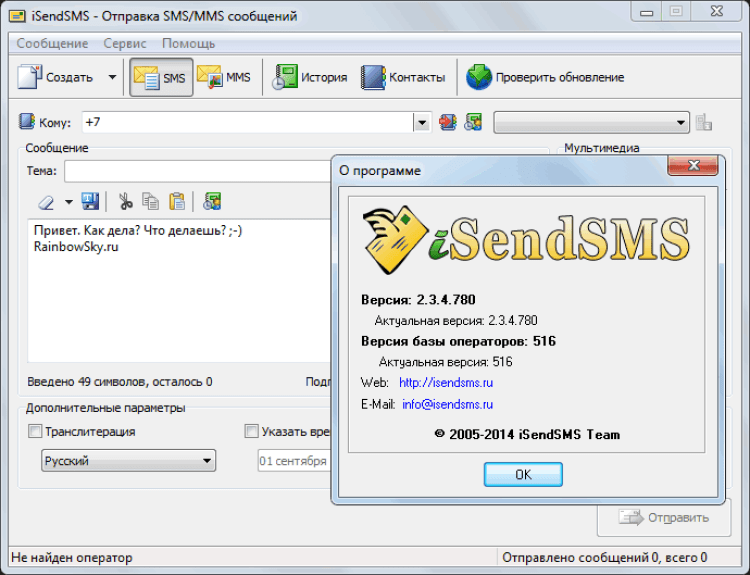Minimize the iSendSMS main window
Viewport: 750px width, 575px height.
pyautogui.click(x=647, y=12)
